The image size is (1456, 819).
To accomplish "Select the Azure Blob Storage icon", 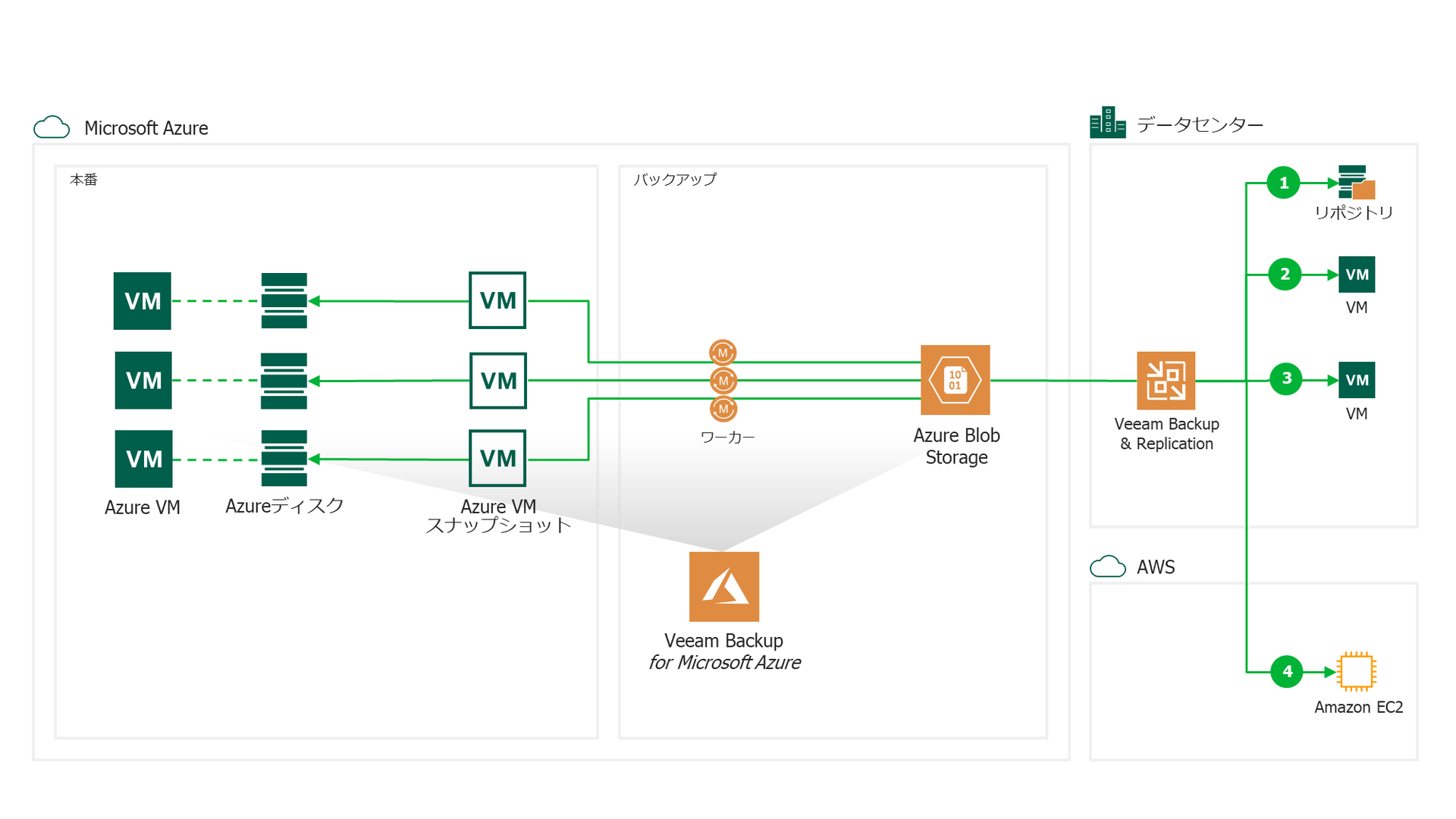I will point(955,380).
